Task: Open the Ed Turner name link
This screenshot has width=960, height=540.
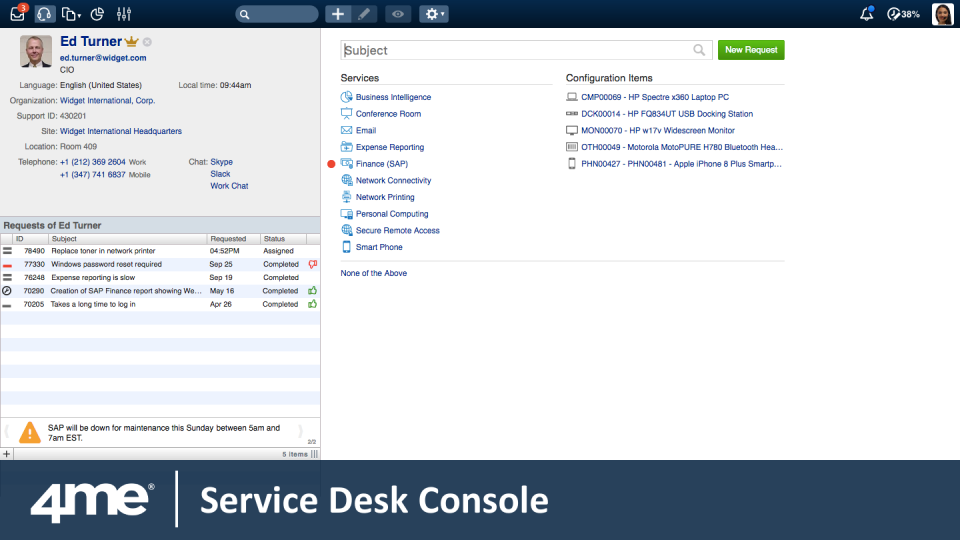Action: pyautogui.click(x=91, y=41)
